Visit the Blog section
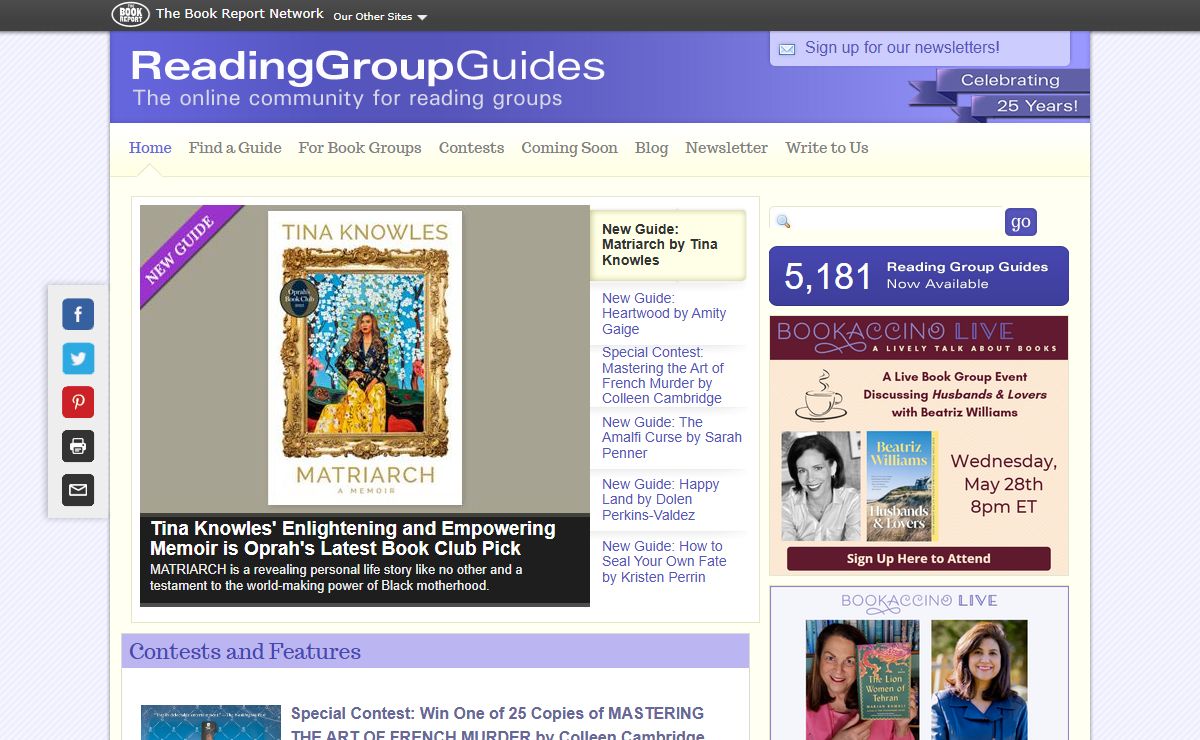 tap(651, 148)
